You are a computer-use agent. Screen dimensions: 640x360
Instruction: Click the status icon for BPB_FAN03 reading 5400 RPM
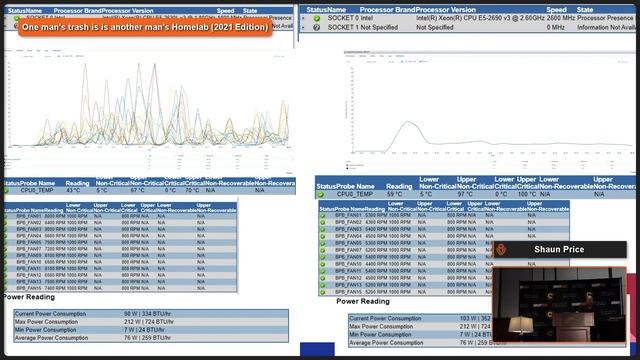323,229
